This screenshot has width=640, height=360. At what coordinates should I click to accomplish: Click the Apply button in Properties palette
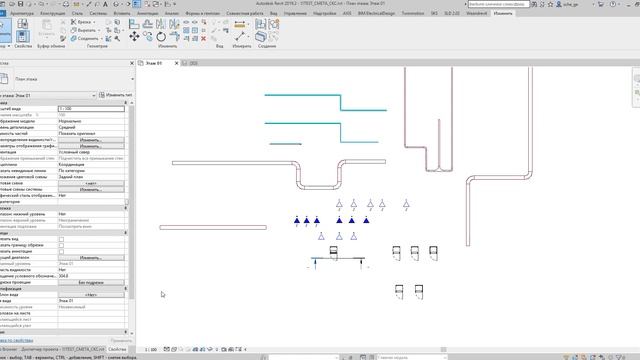point(121,340)
